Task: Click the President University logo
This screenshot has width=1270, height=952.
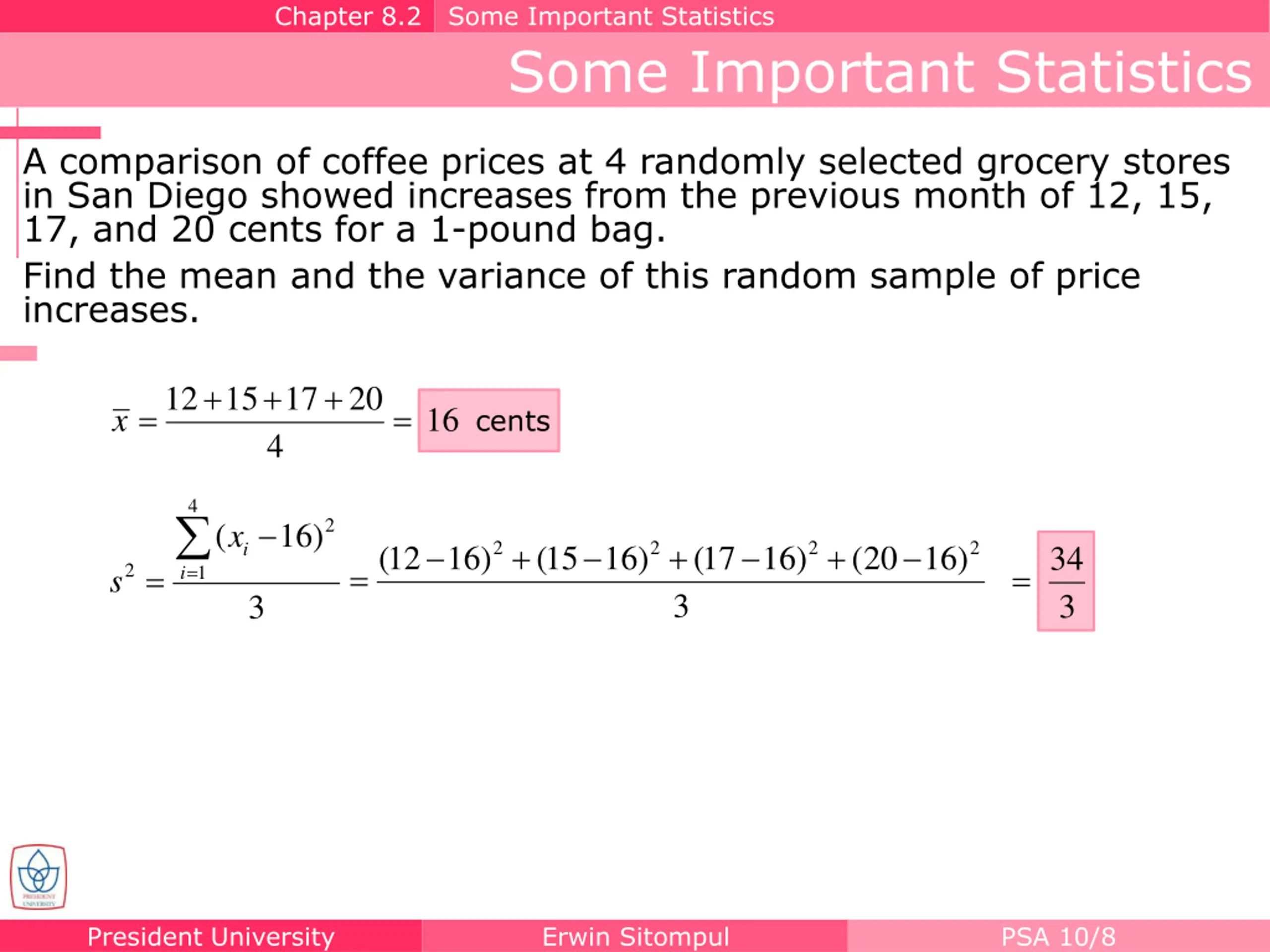Action: (x=38, y=876)
